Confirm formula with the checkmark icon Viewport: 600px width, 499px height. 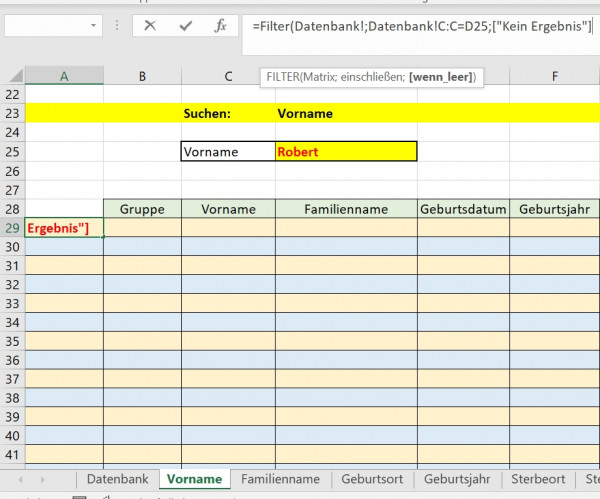click(x=186, y=26)
